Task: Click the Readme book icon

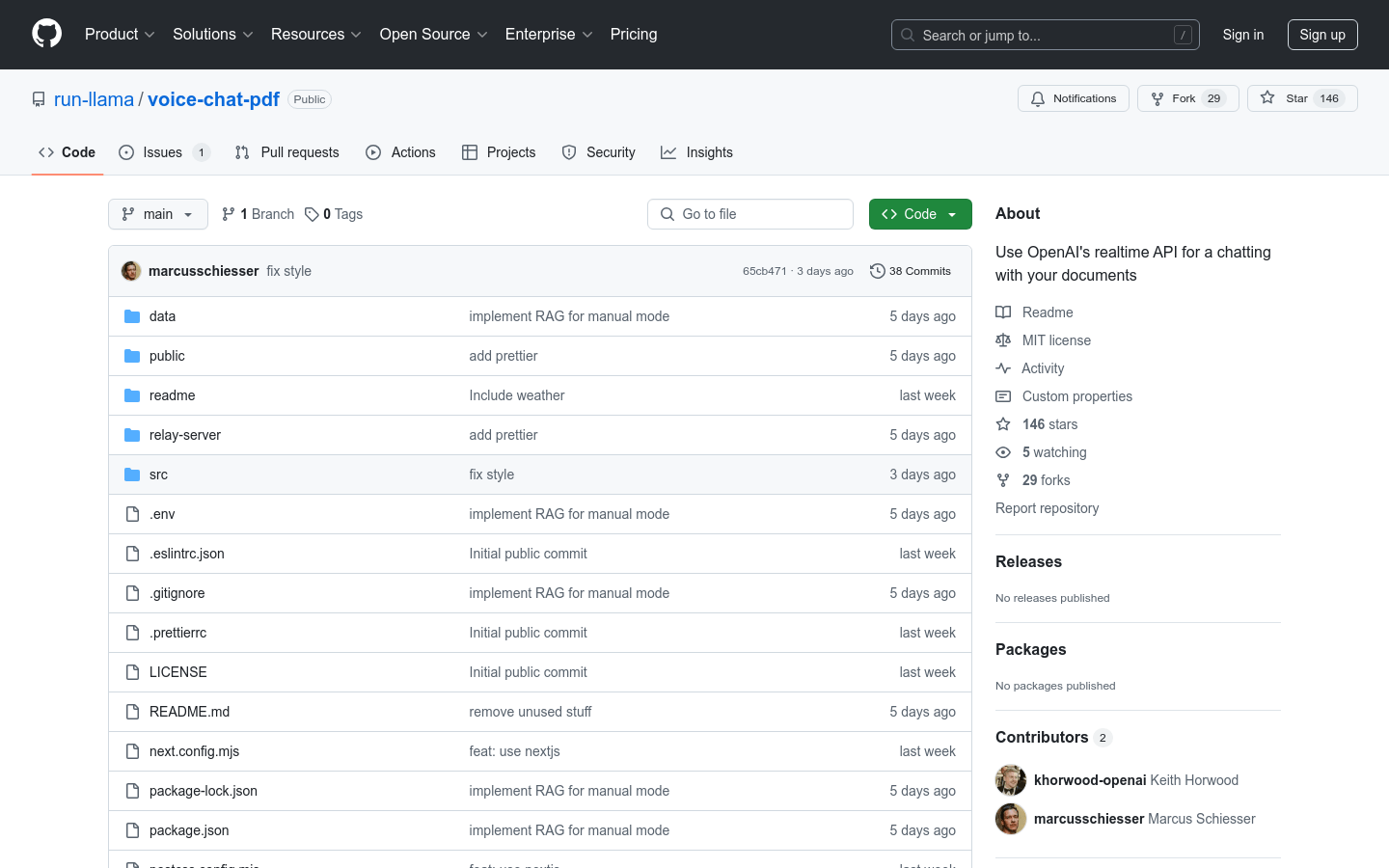Action: click(x=1003, y=312)
